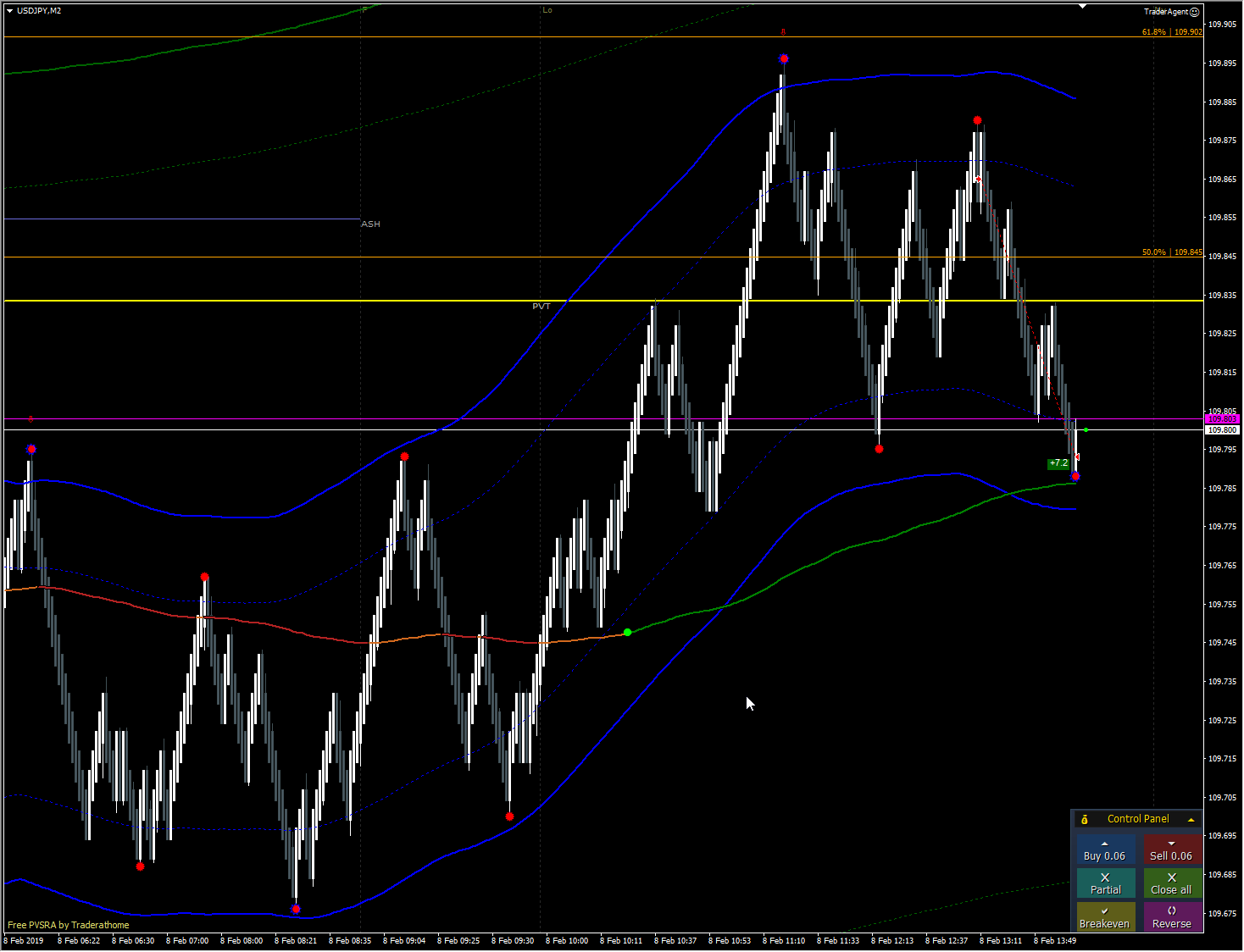Click the magenta 109.803 price label
1244x952 pixels.
pyautogui.click(x=1222, y=419)
